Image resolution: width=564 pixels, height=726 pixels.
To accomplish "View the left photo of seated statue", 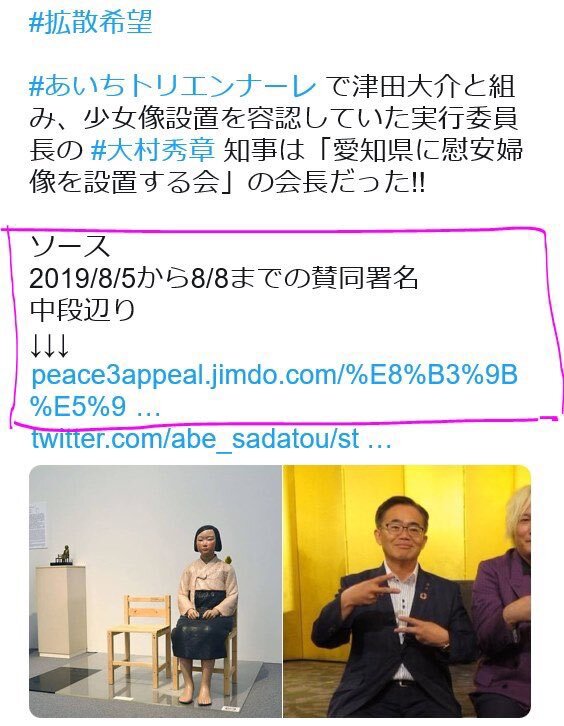I will (155, 591).
